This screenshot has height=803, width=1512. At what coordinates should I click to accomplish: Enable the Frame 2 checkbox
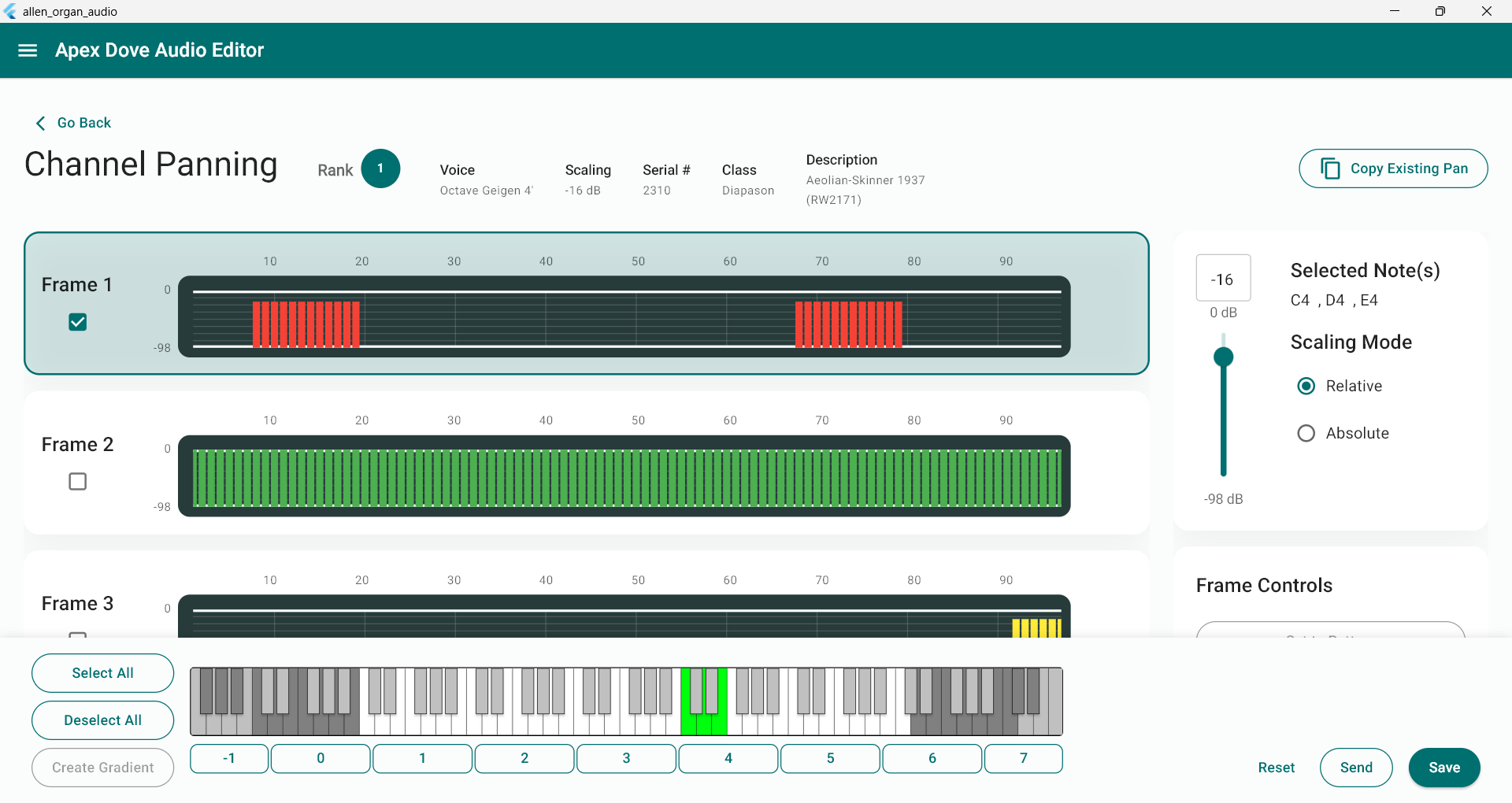point(76,481)
